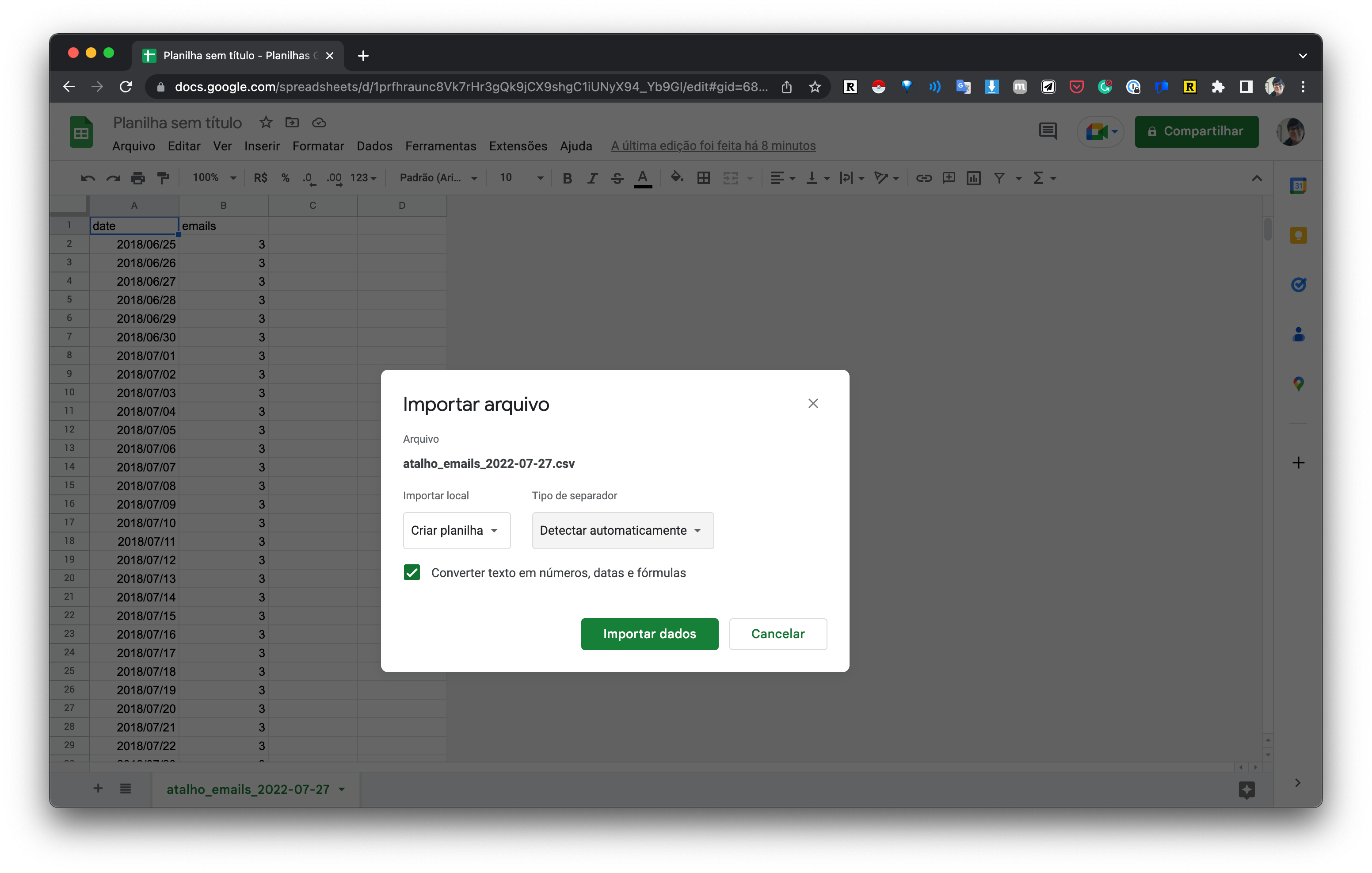
Task: Open the 100% zoom level dropdown
Action: coord(214,178)
